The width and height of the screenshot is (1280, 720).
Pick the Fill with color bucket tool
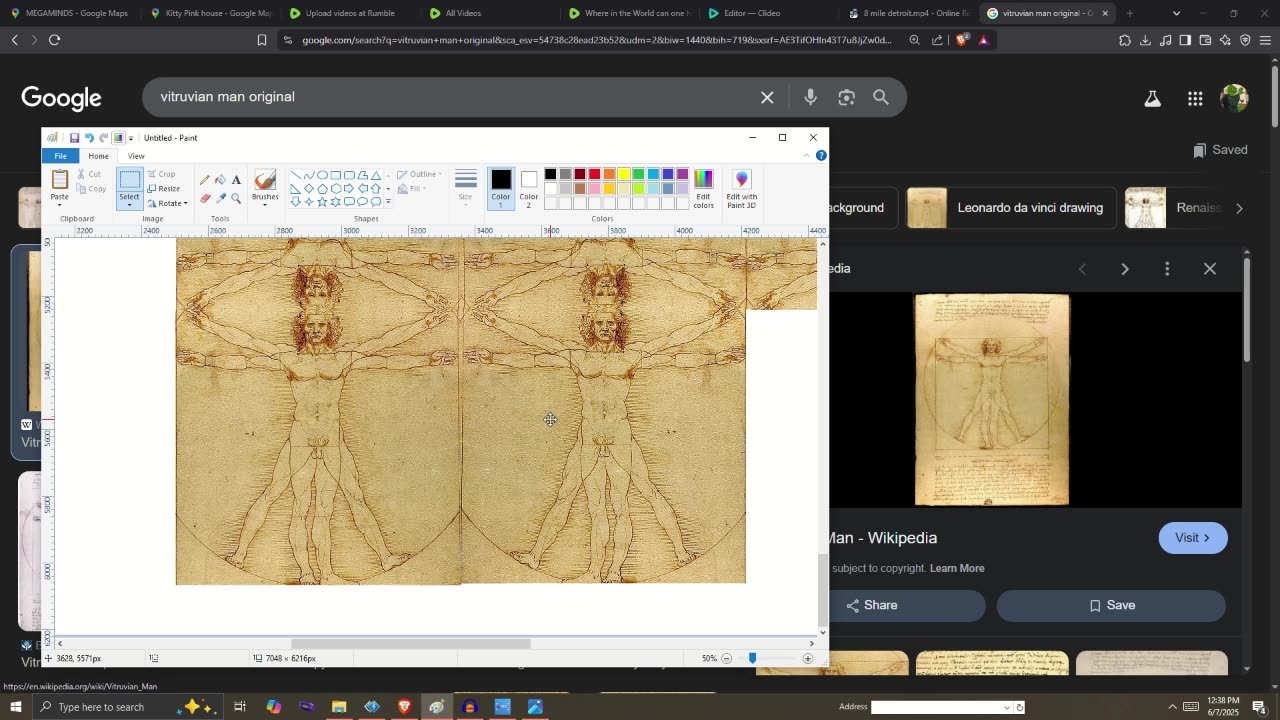(220, 180)
